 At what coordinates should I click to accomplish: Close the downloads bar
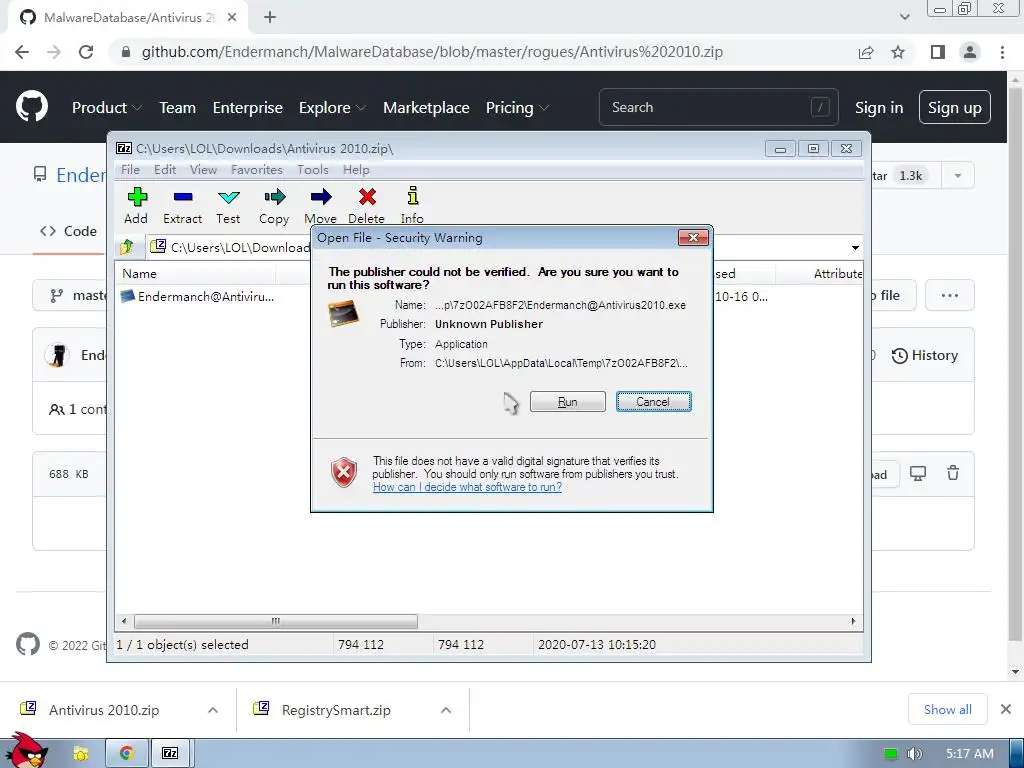pyautogui.click(x=1006, y=709)
